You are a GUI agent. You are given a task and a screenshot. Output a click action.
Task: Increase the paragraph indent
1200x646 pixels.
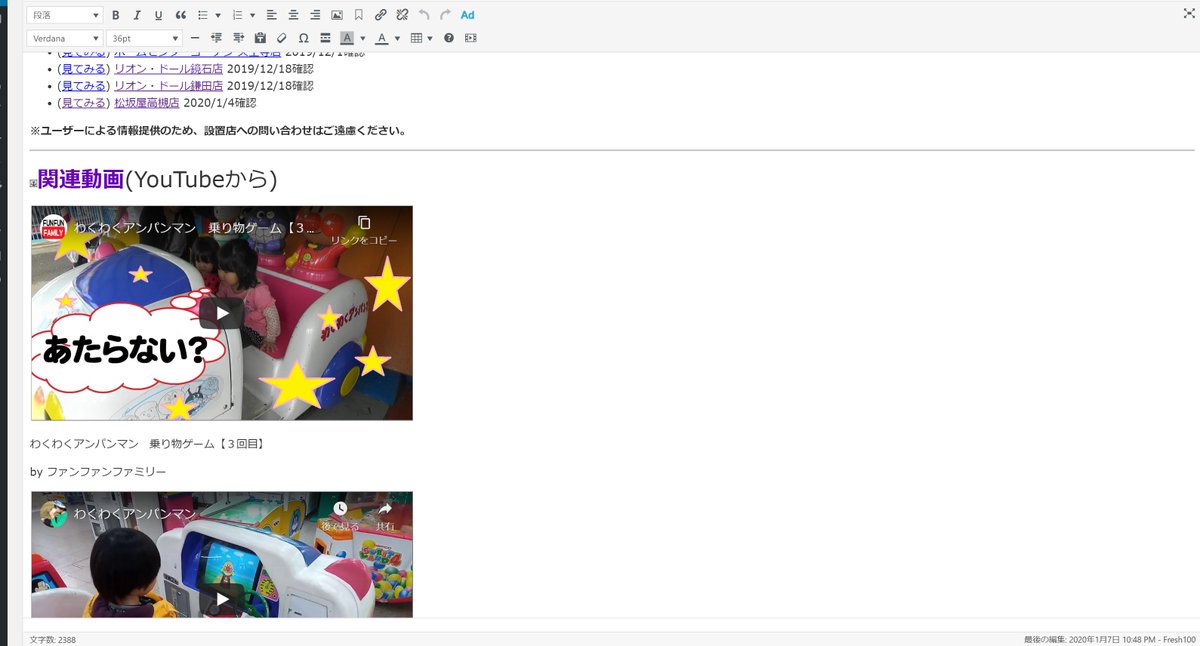pos(238,38)
